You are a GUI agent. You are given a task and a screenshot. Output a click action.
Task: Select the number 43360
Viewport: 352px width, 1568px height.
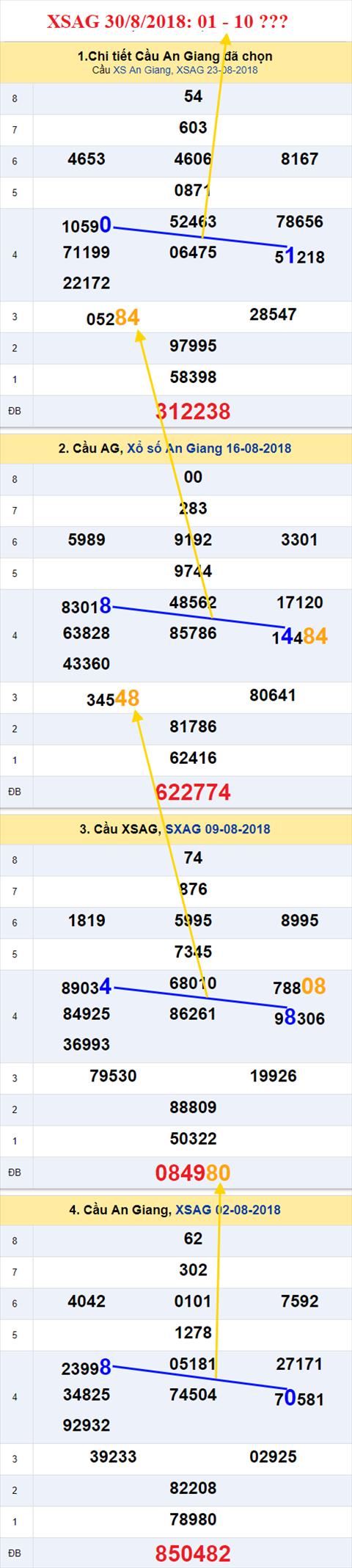pos(87,664)
